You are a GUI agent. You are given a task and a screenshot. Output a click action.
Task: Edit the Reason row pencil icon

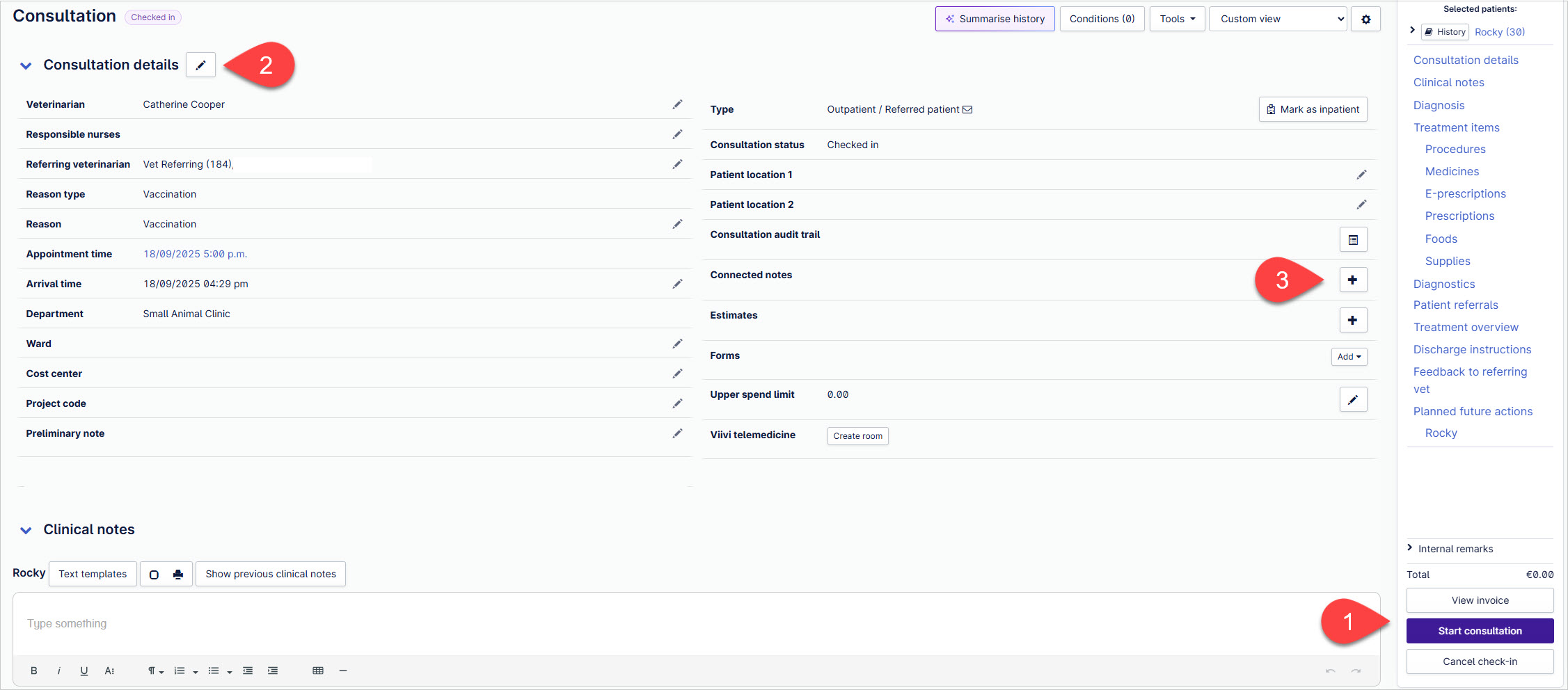click(677, 224)
